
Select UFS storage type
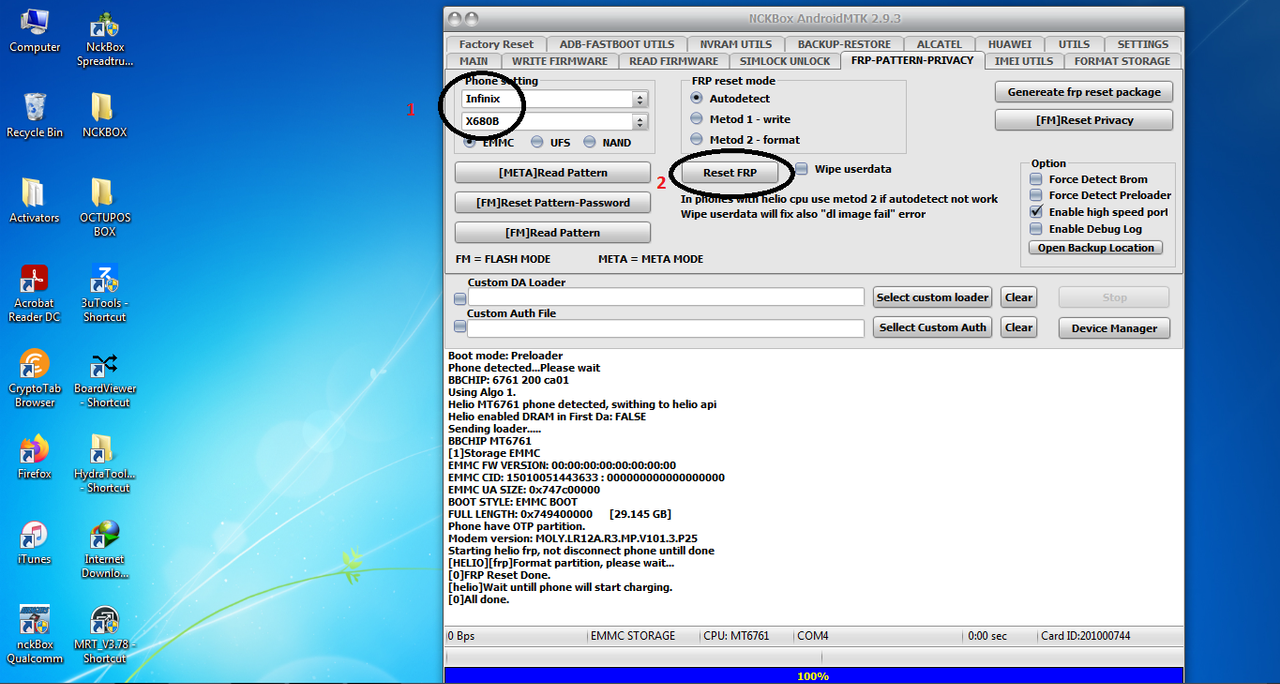coord(537,142)
